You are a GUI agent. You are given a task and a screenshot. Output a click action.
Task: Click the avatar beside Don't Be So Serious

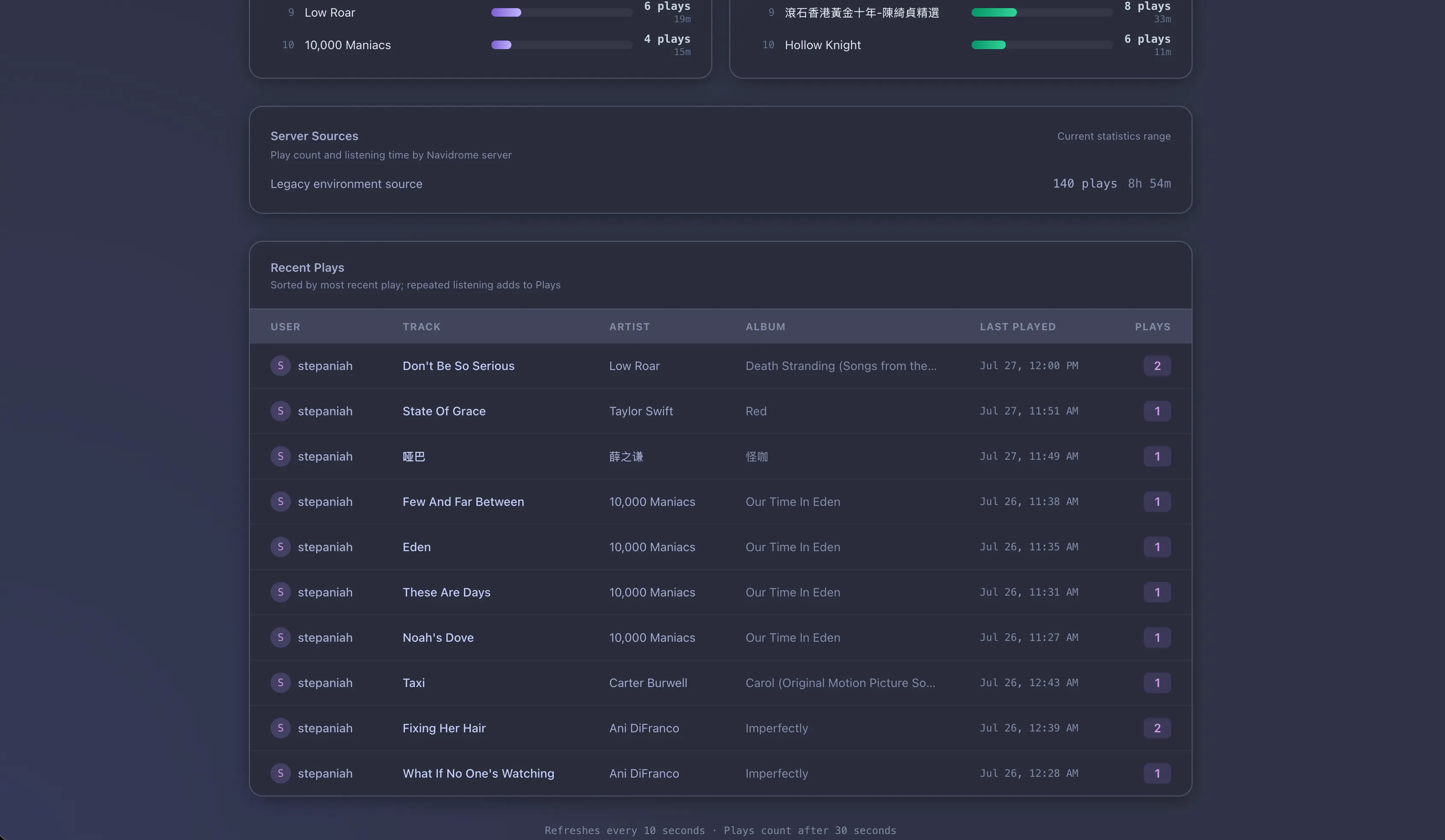(280, 366)
